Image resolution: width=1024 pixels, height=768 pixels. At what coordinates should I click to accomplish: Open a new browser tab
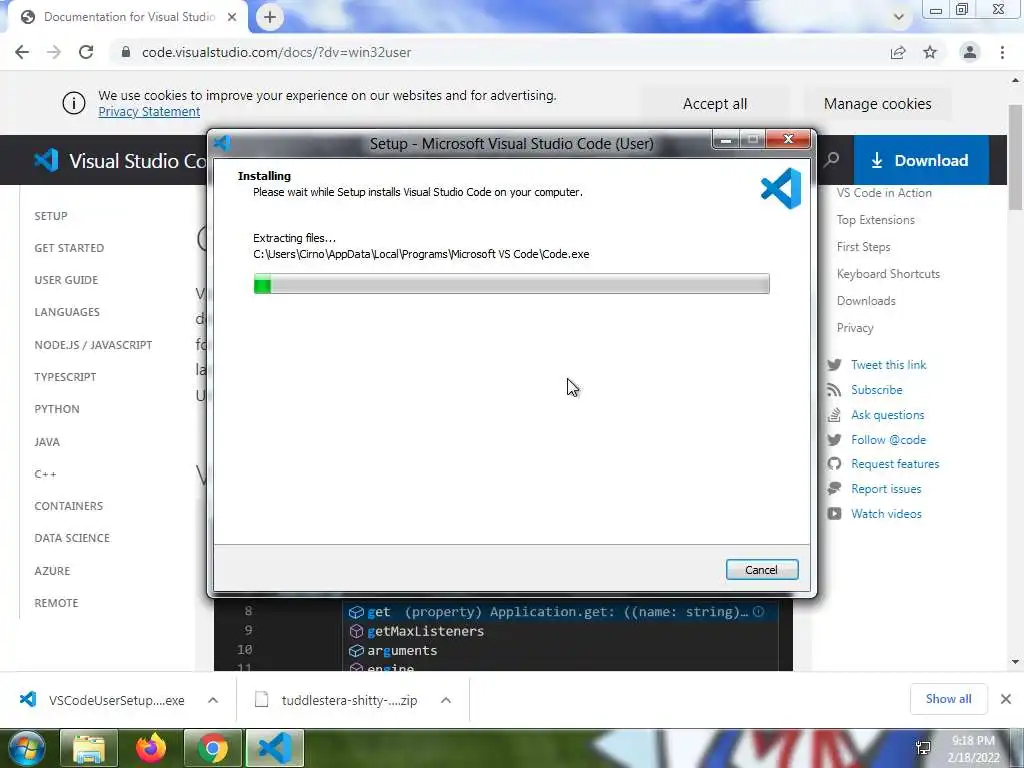point(270,17)
